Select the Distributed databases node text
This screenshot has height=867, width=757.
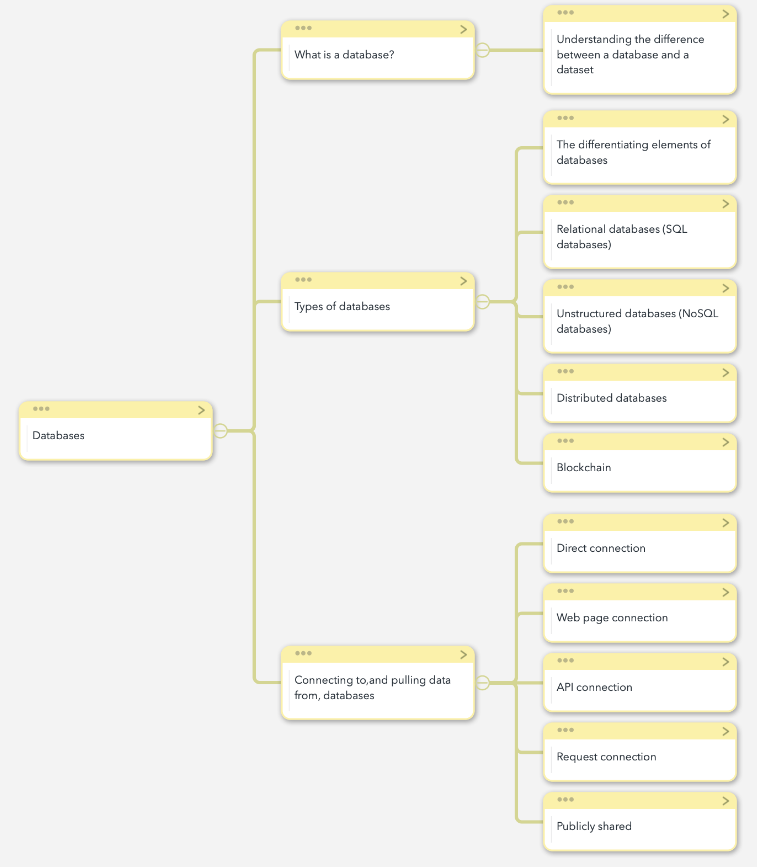612,398
